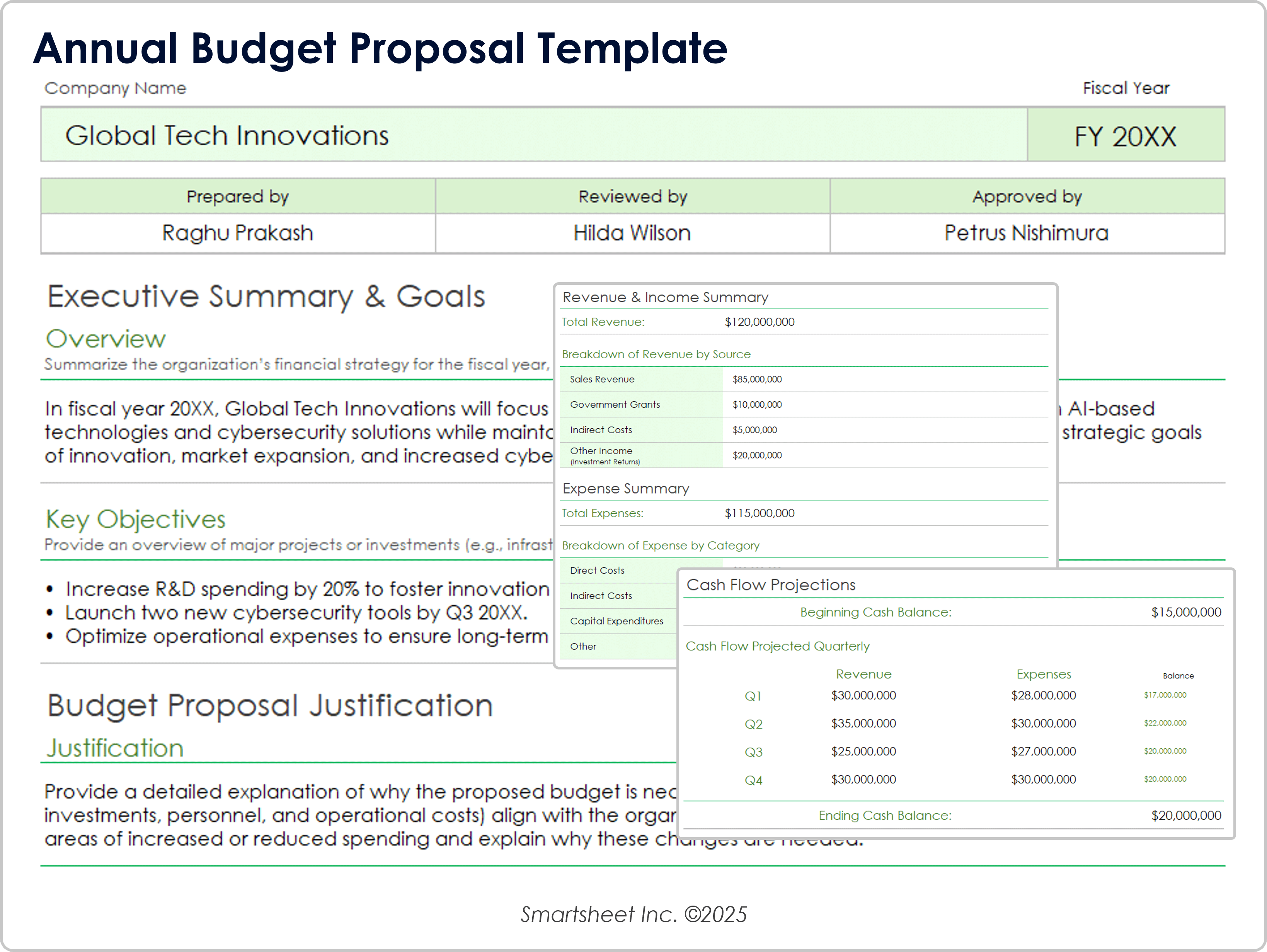Click the Reviewed by header
Image resolution: width=1267 pixels, height=952 pixels.
coord(632,196)
